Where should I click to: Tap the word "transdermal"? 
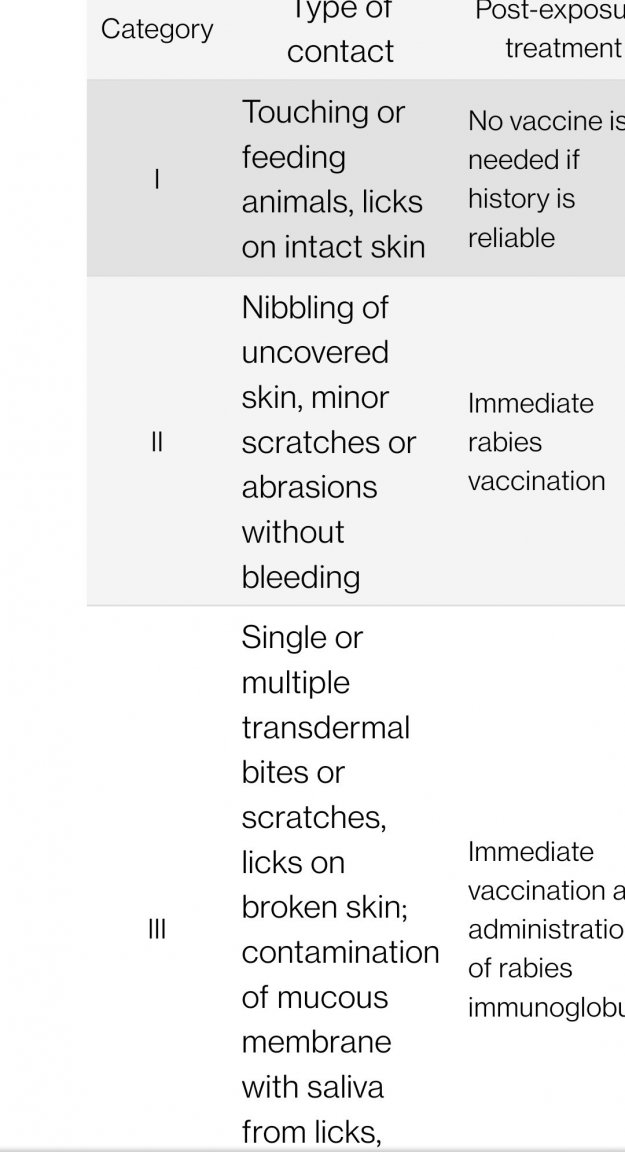click(325, 727)
